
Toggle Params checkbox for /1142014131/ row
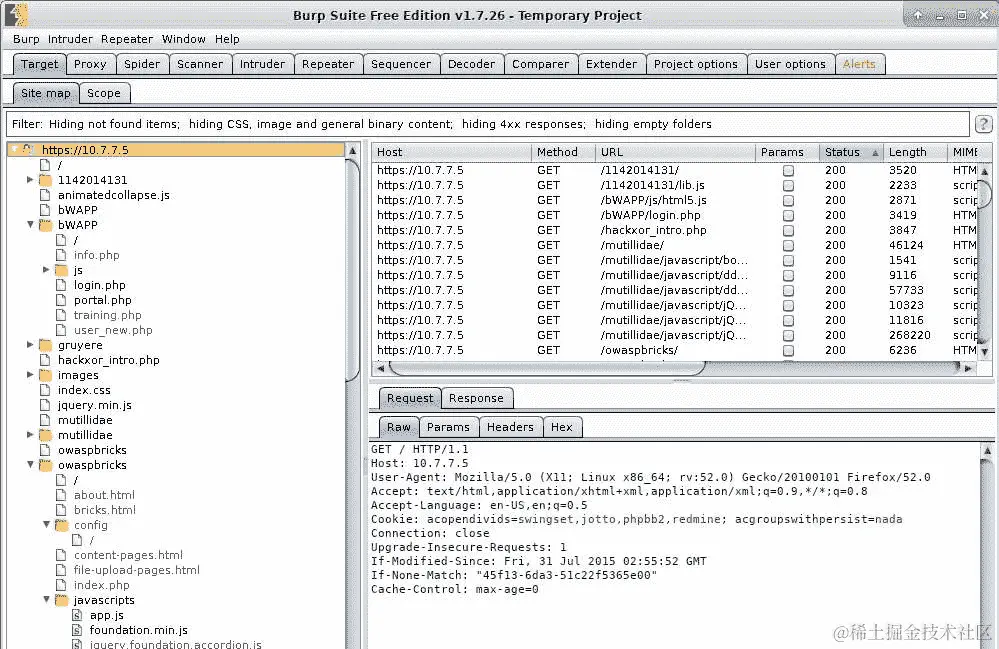point(788,171)
